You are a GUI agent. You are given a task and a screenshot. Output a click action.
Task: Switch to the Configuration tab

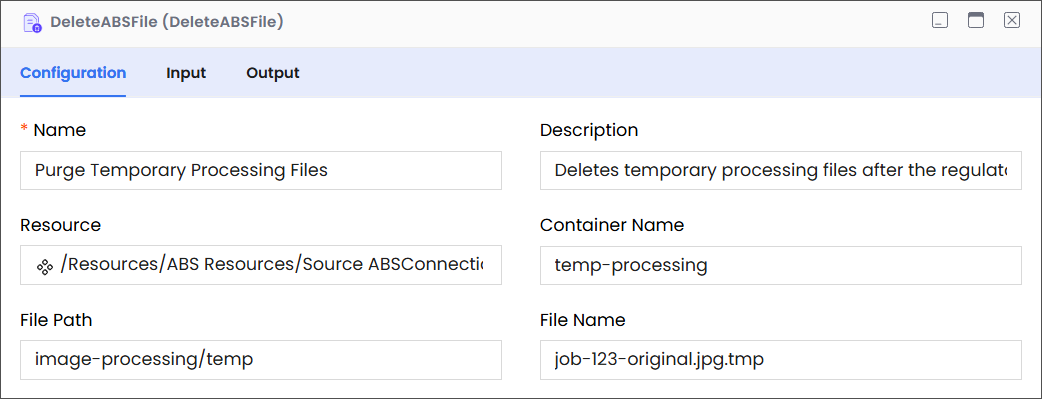[73, 73]
